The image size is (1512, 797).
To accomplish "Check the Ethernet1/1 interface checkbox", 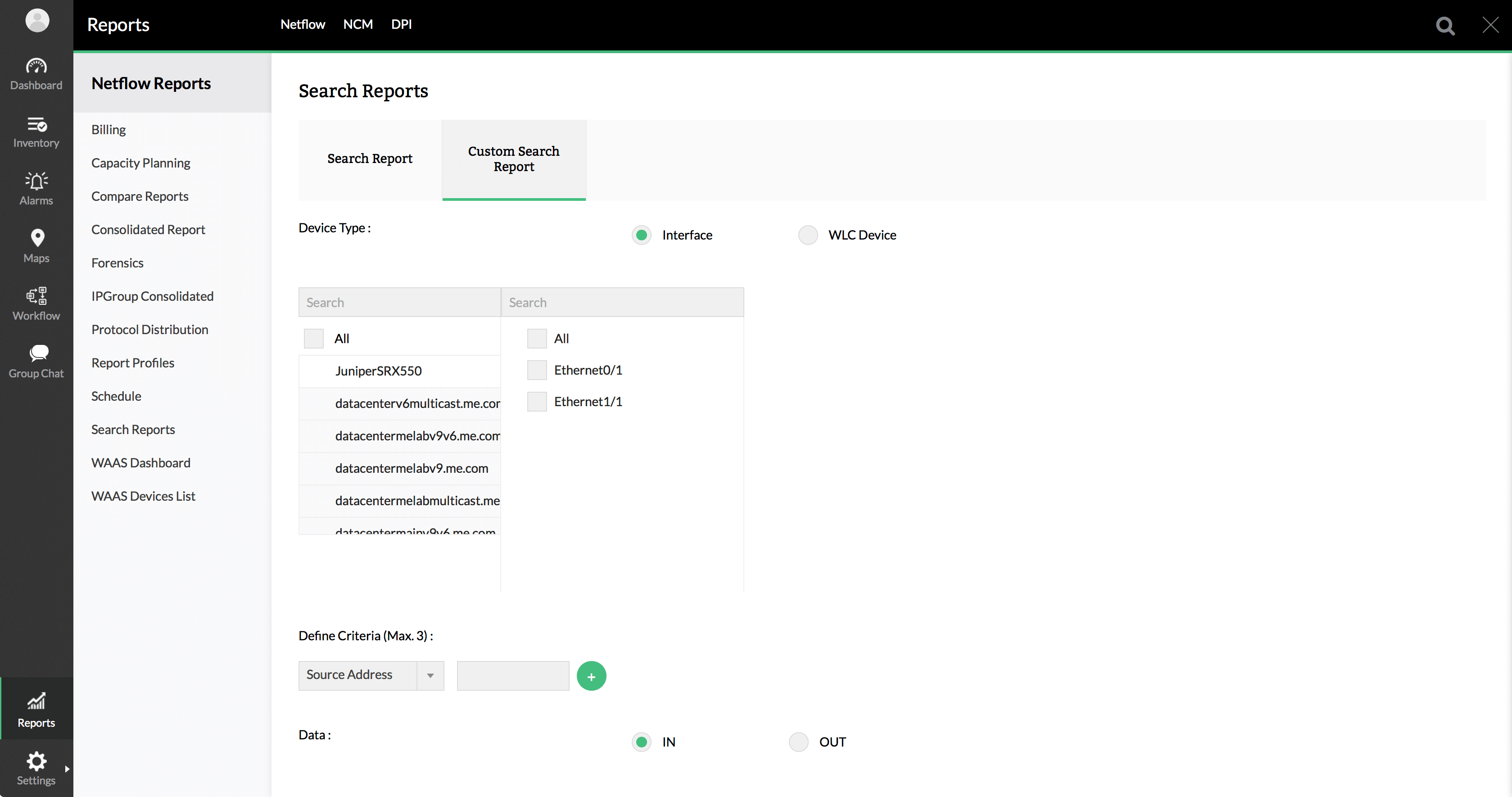I will [x=536, y=402].
